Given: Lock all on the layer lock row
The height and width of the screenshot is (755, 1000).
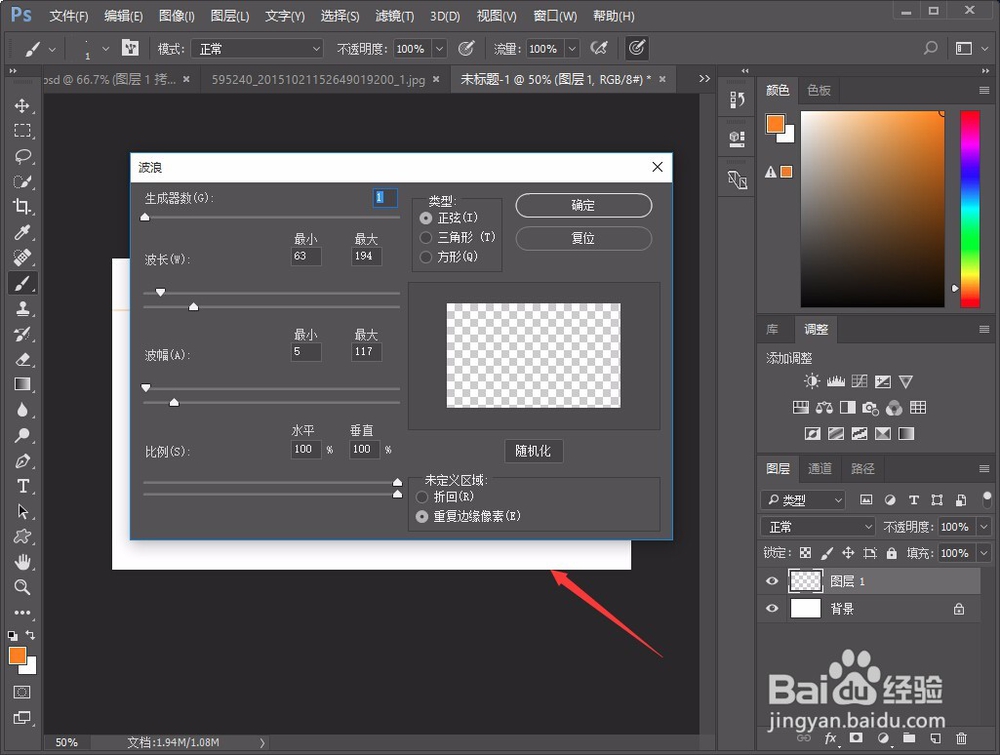Looking at the screenshot, I should tap(892, 553).
